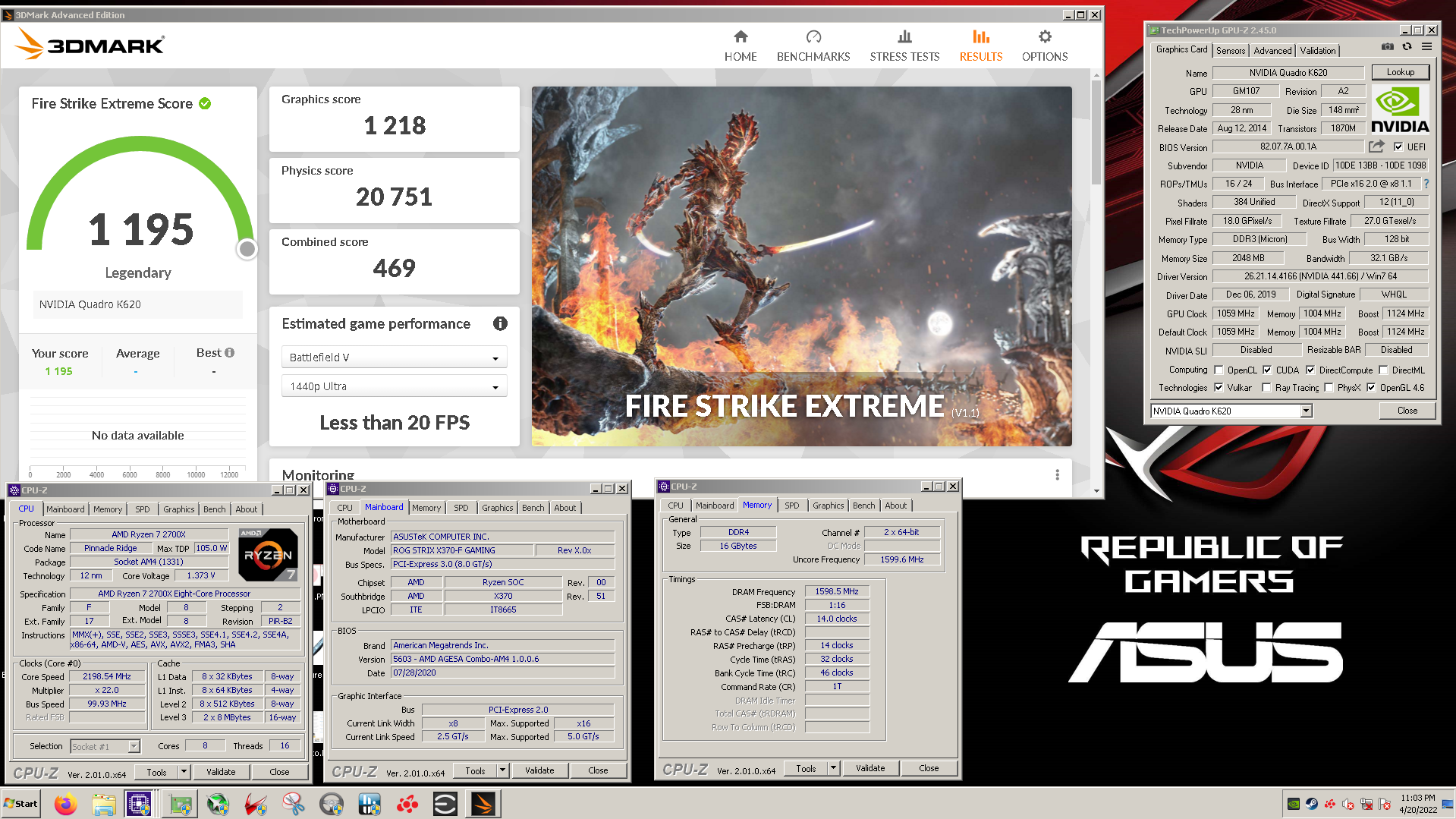1456x819 pixels.
Task: Click the Windows Start button
Action: click(21, 804)
